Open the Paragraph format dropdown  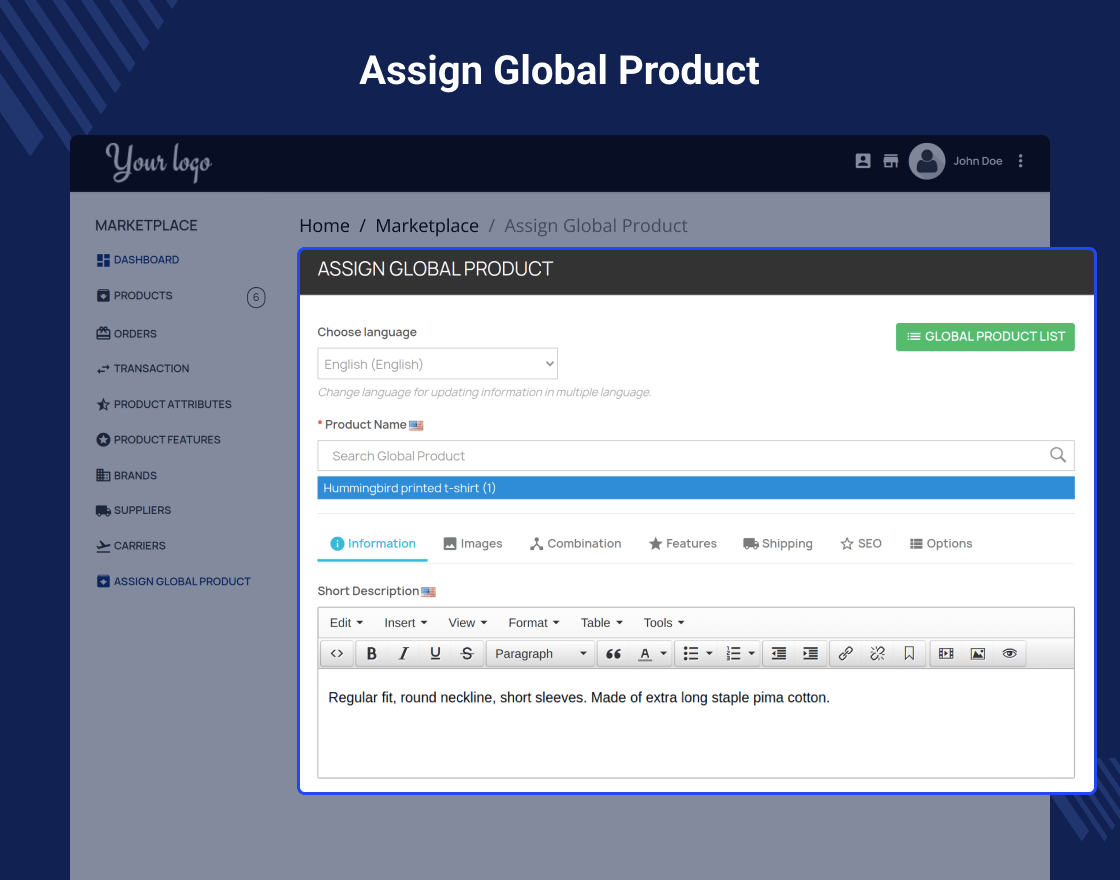540,654
